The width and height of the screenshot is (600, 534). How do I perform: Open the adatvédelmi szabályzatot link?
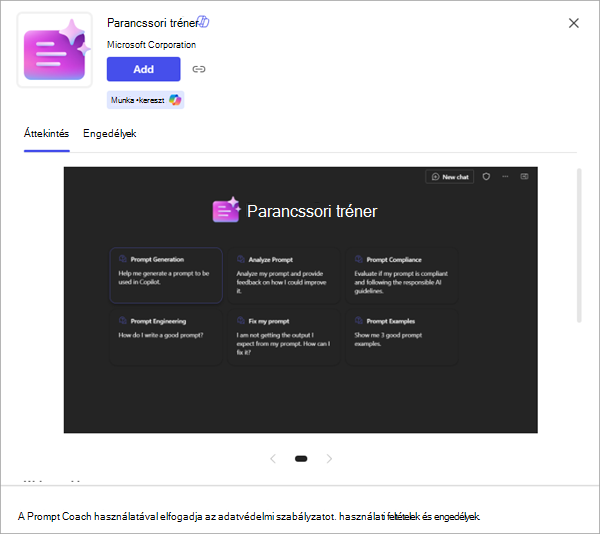(277, 516)
